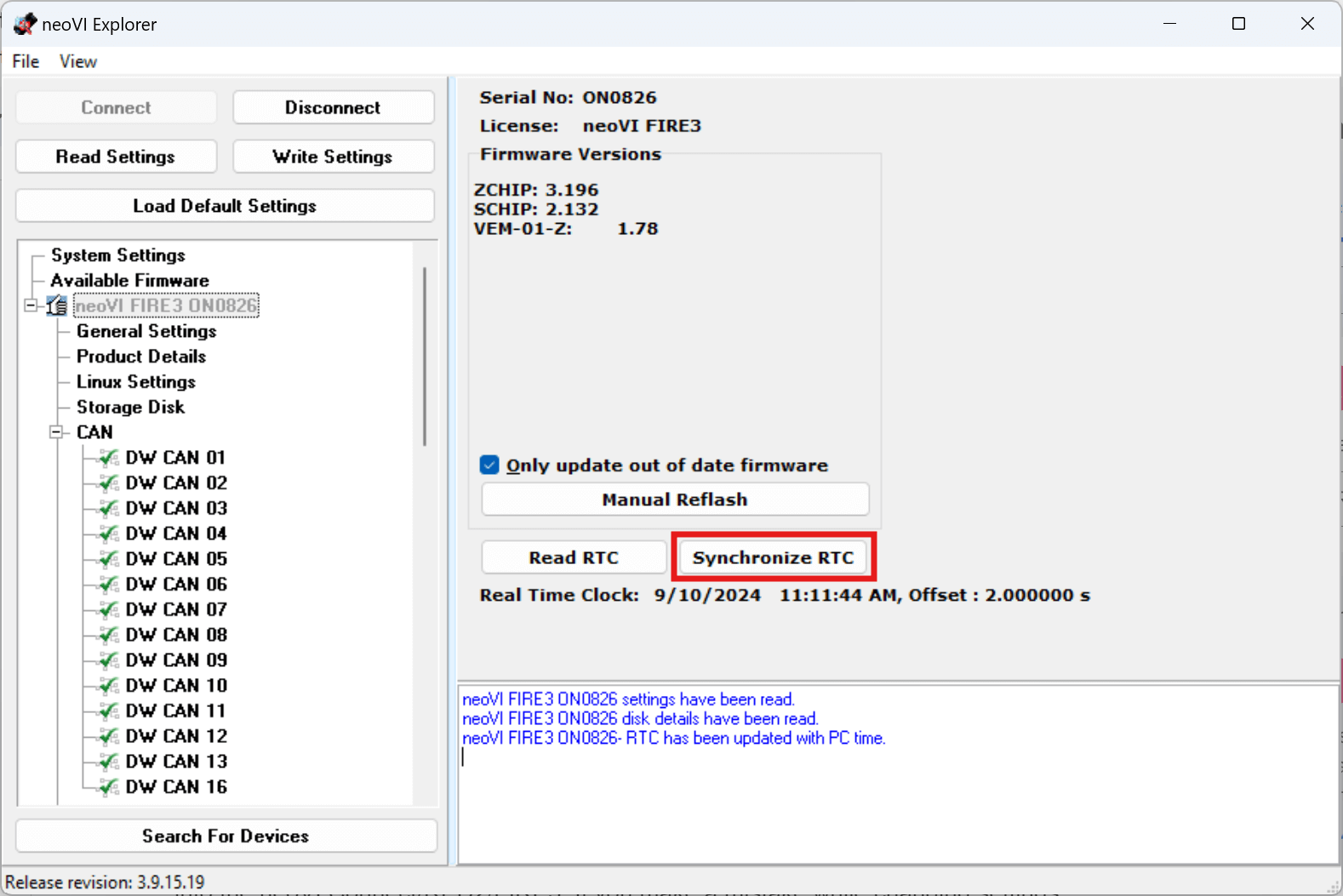Click the 'ZCHIP: 3.196' firmware line
The width and height of the screenshot is (1343, 896).
tap(536, 190)
